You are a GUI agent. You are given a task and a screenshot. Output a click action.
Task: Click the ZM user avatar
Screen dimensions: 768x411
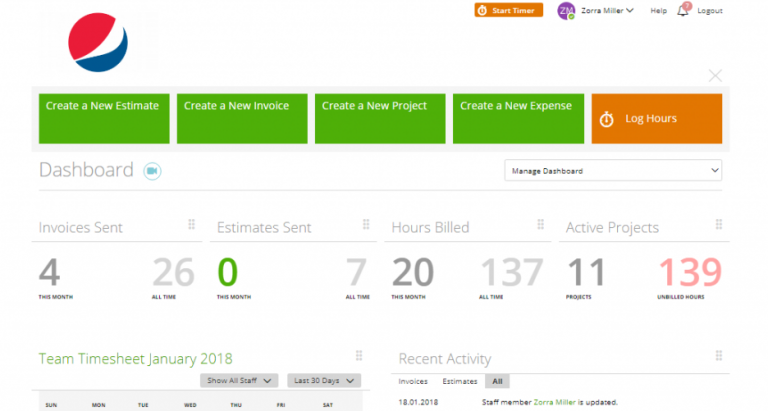[x=566, y=10]
